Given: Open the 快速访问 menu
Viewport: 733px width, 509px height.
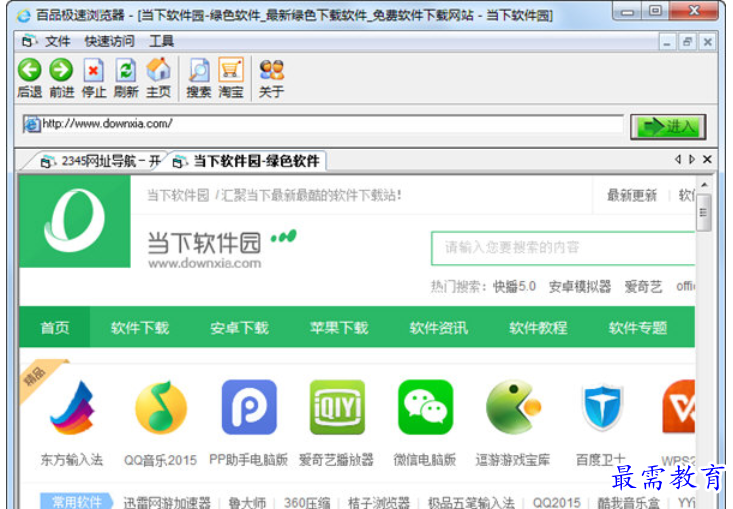Looking at the screenshot, I should pyautogui.click(x=109, y=42).
